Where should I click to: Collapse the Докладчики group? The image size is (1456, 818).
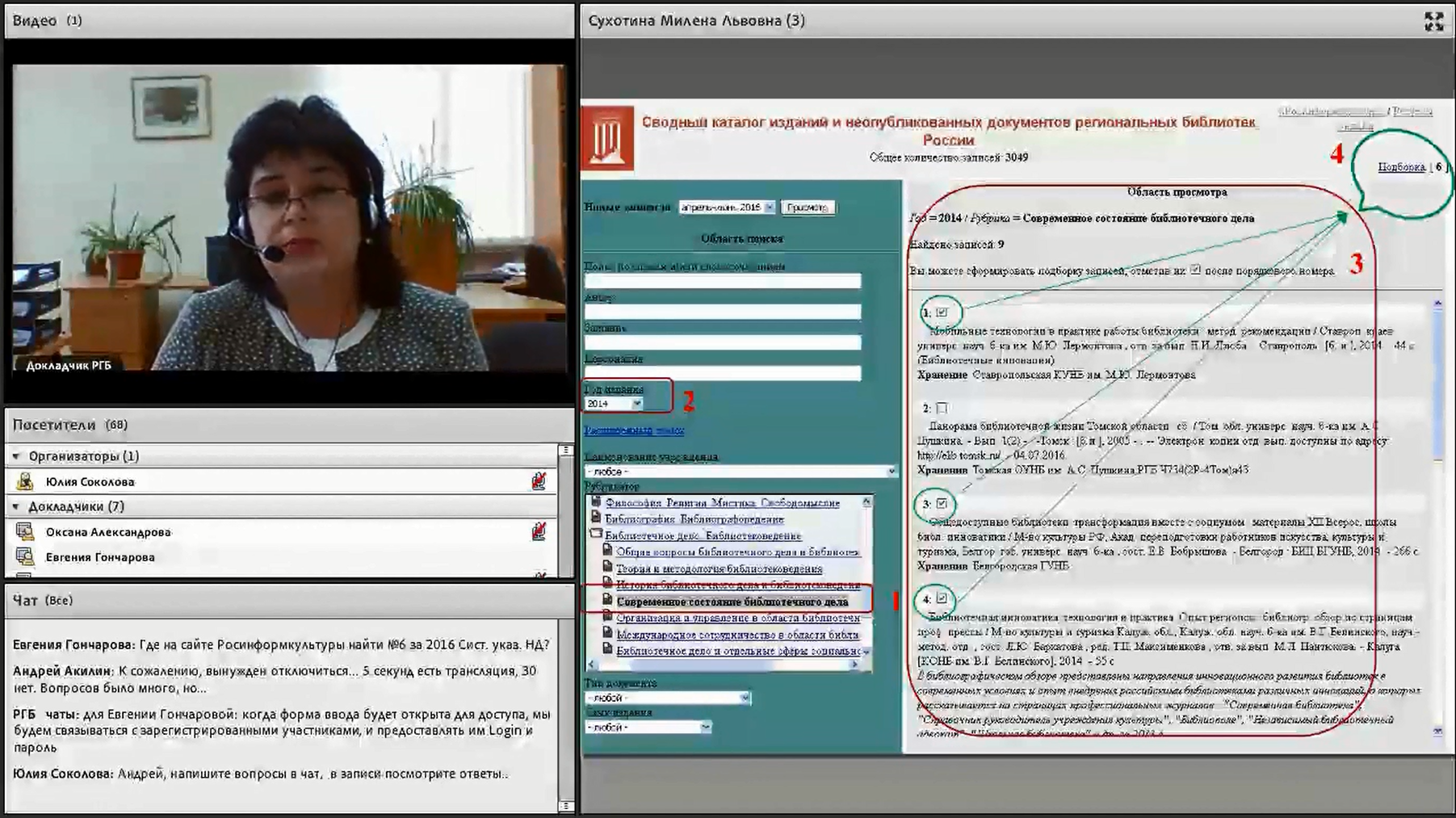pyautogui.click(x=16, y=507)
